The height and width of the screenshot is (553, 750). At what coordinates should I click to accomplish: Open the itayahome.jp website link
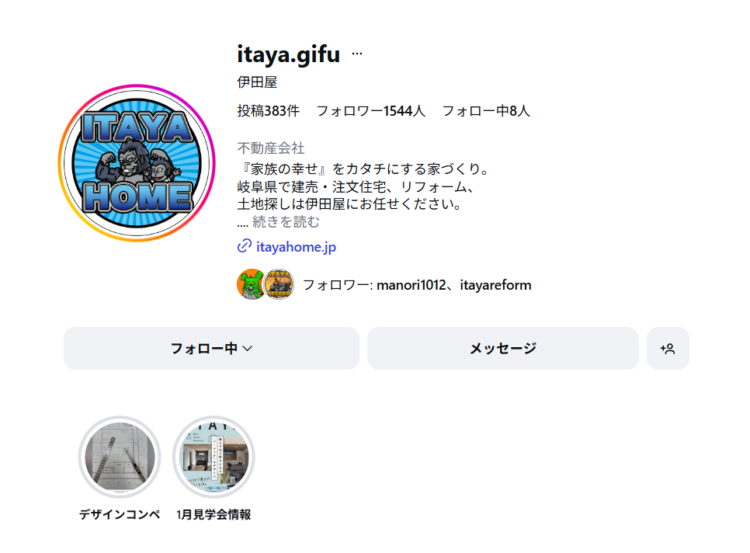(x=296, y=247)
